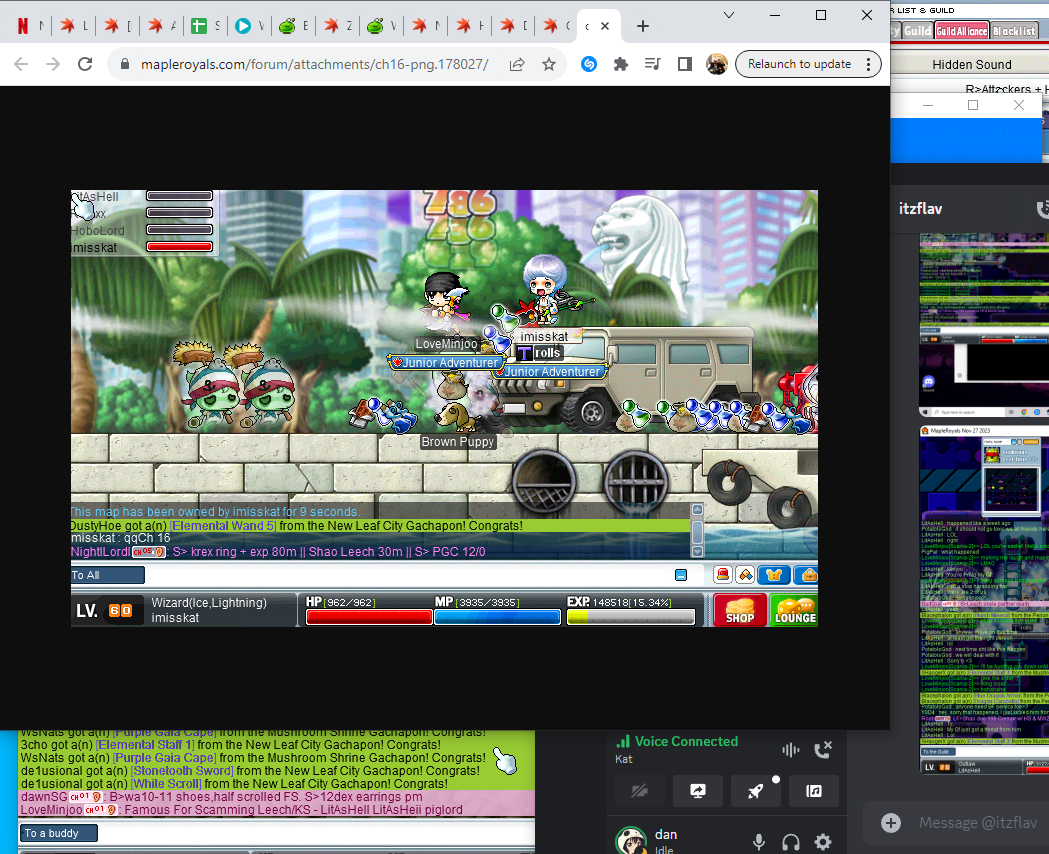
Task: Toggle Discord noise suppression waveform icon
Action: point(790,749)
